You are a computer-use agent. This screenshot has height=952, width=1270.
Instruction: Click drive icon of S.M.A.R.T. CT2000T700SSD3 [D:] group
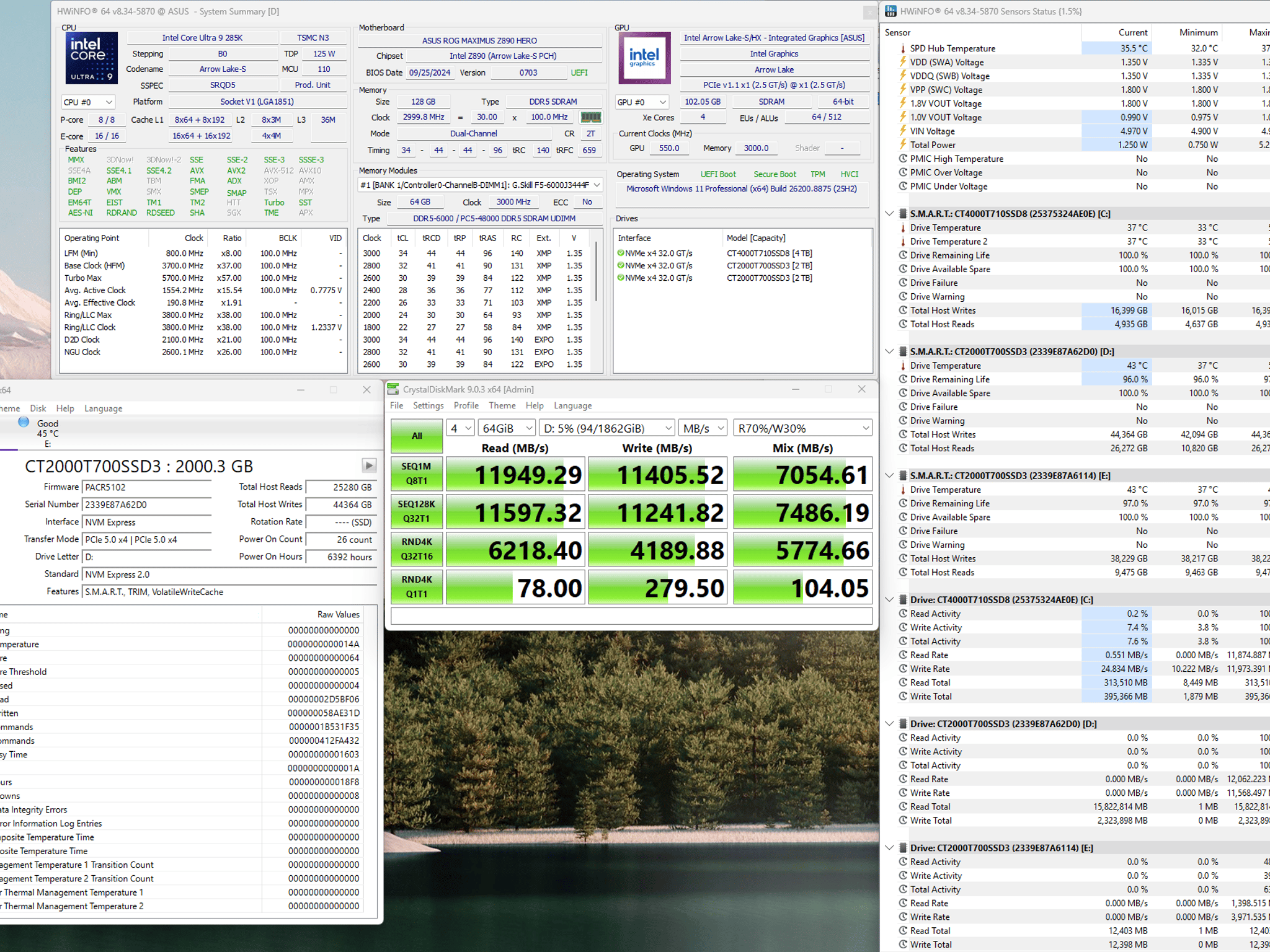click(903, 351)
